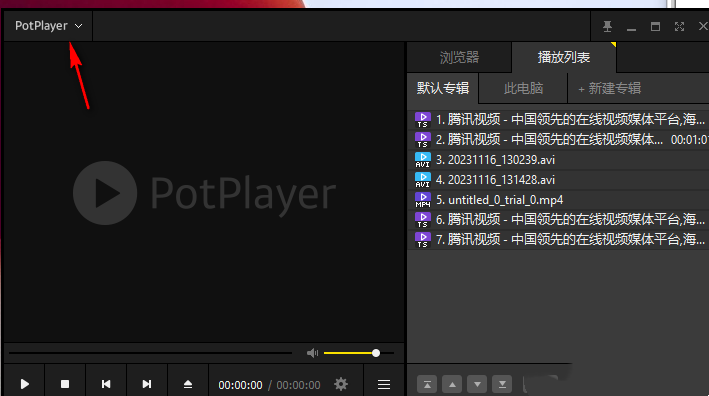The image size is (709, 396).
Task: Select playlist item 6 腾讯视频
Action: 558,219
